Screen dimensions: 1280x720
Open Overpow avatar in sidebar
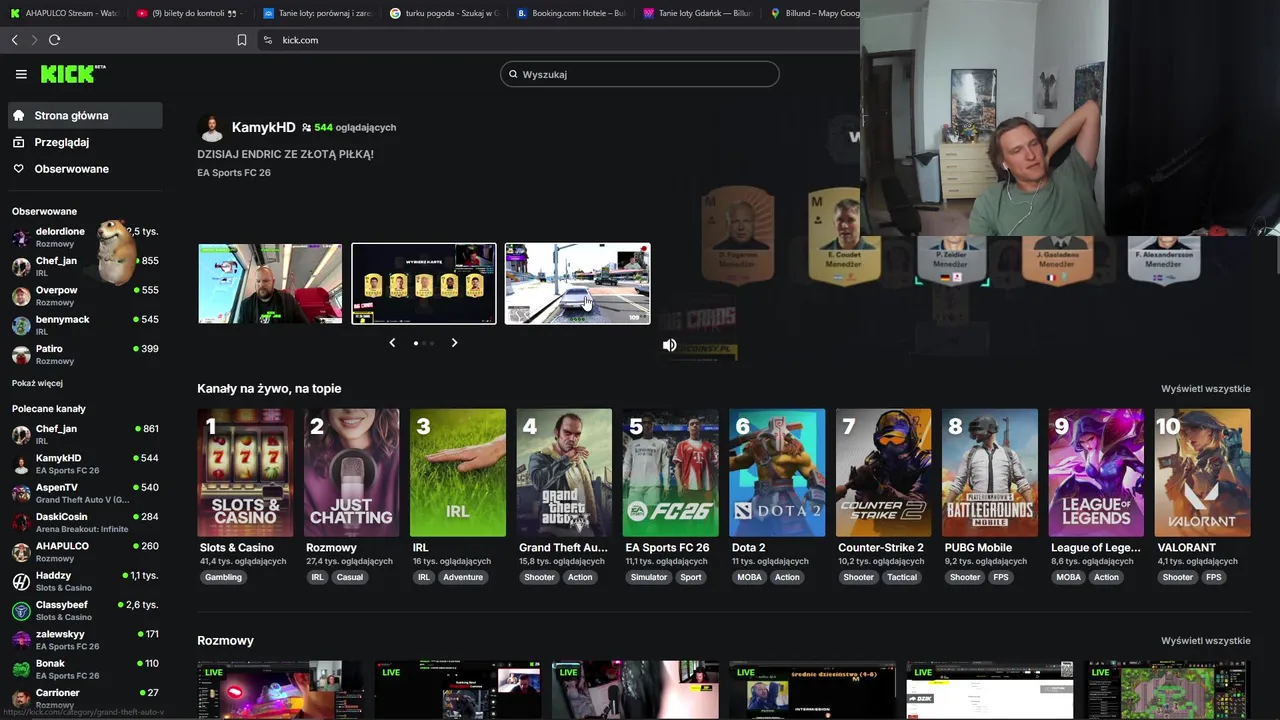[21, 296]
